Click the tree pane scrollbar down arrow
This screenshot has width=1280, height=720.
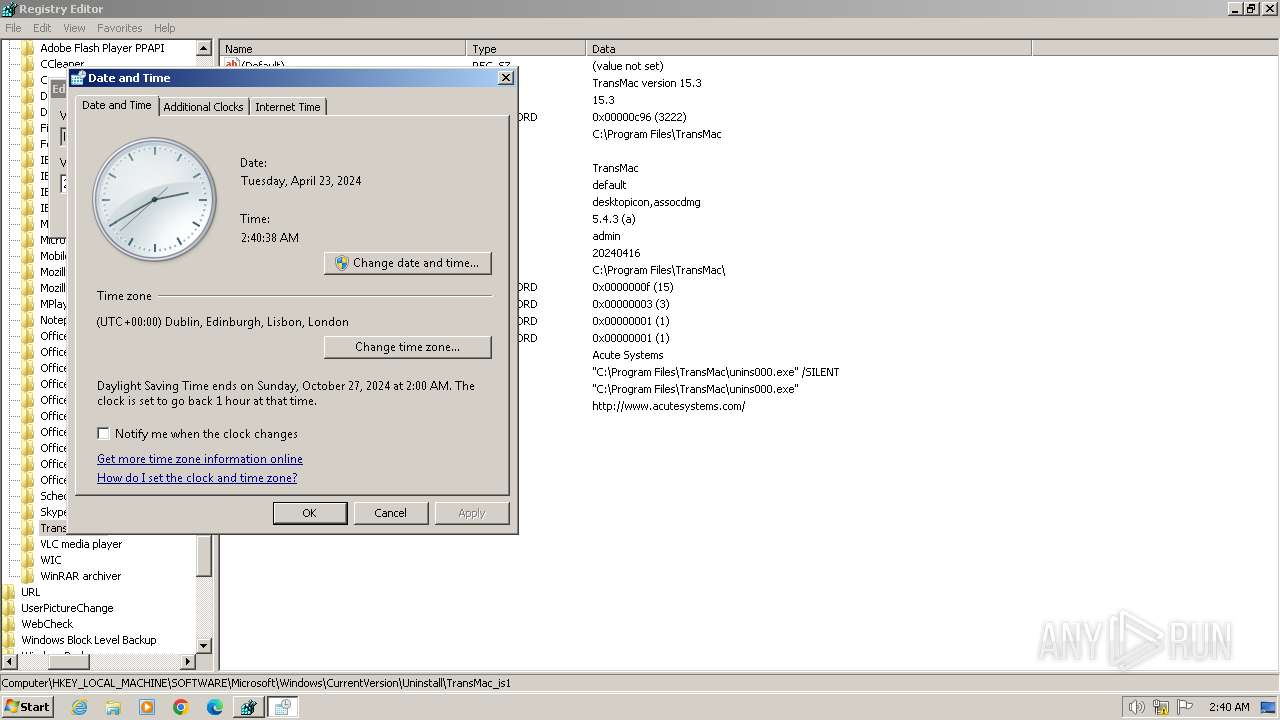pos(204,645)
